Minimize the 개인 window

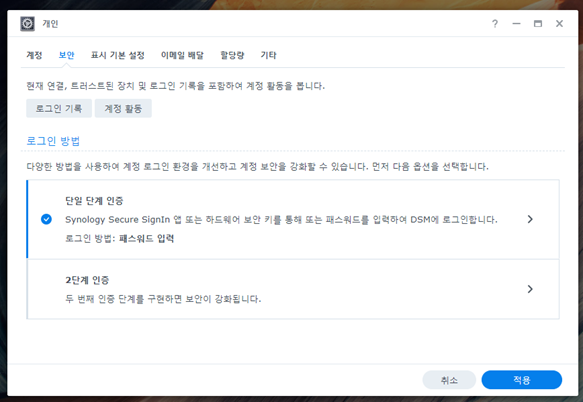(x=516, y=24)
